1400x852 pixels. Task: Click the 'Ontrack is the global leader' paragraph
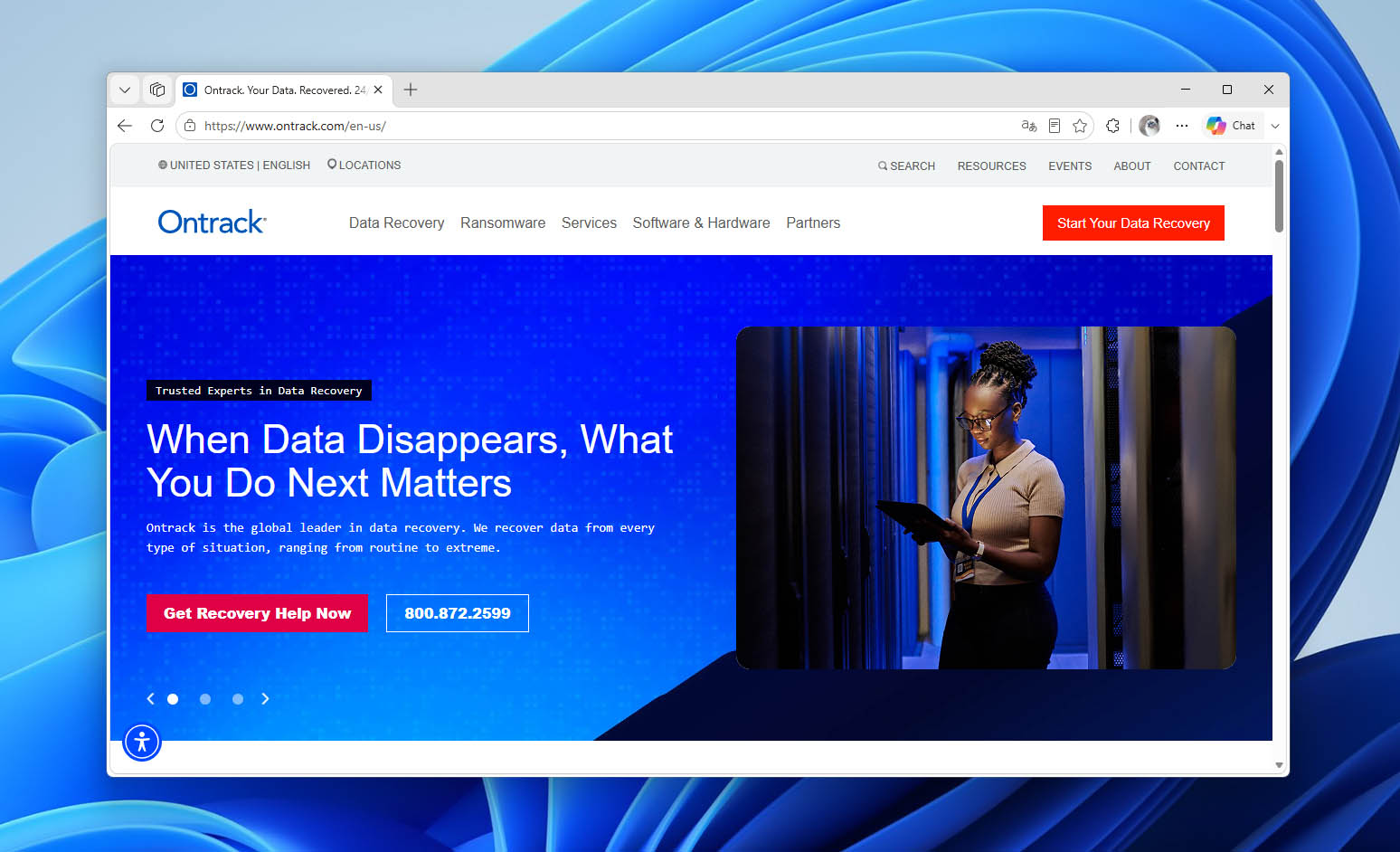pos(401,538)
